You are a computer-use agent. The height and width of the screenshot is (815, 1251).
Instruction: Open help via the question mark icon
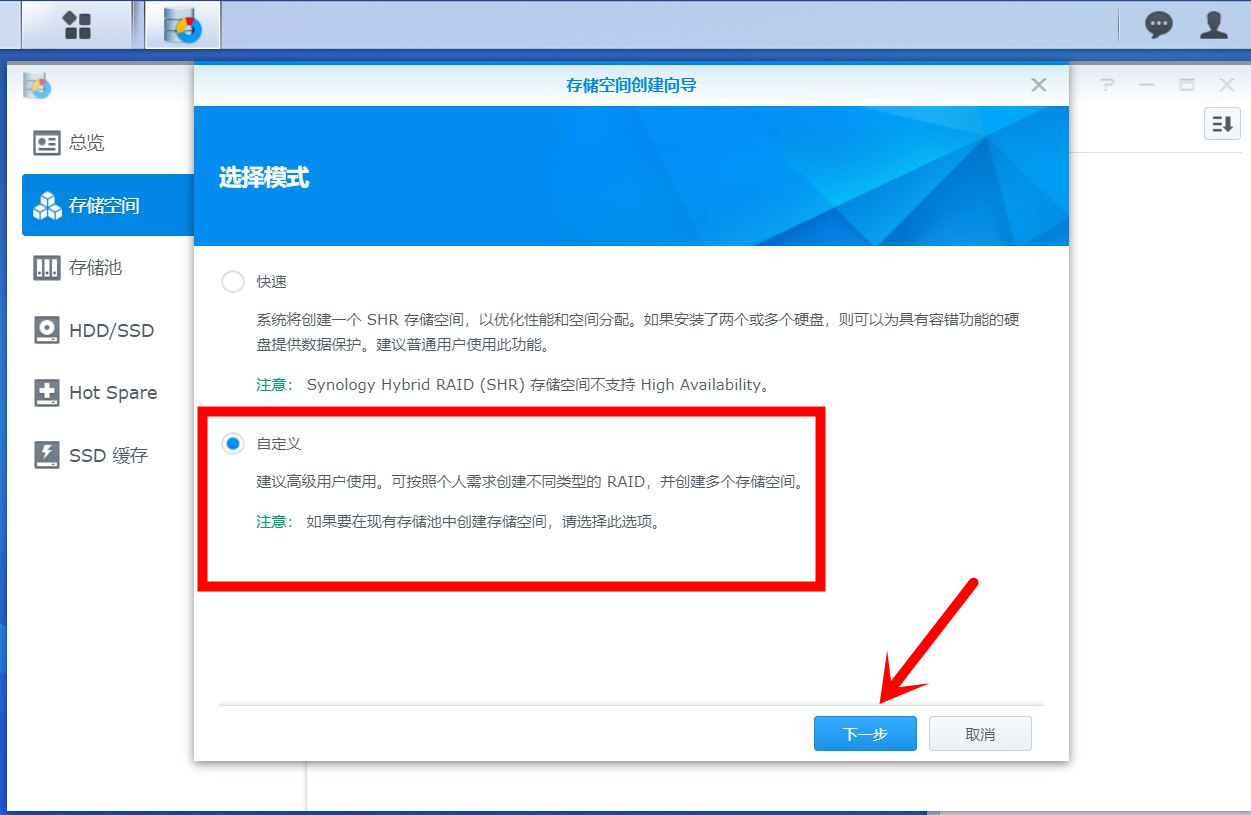(1106, 85)
